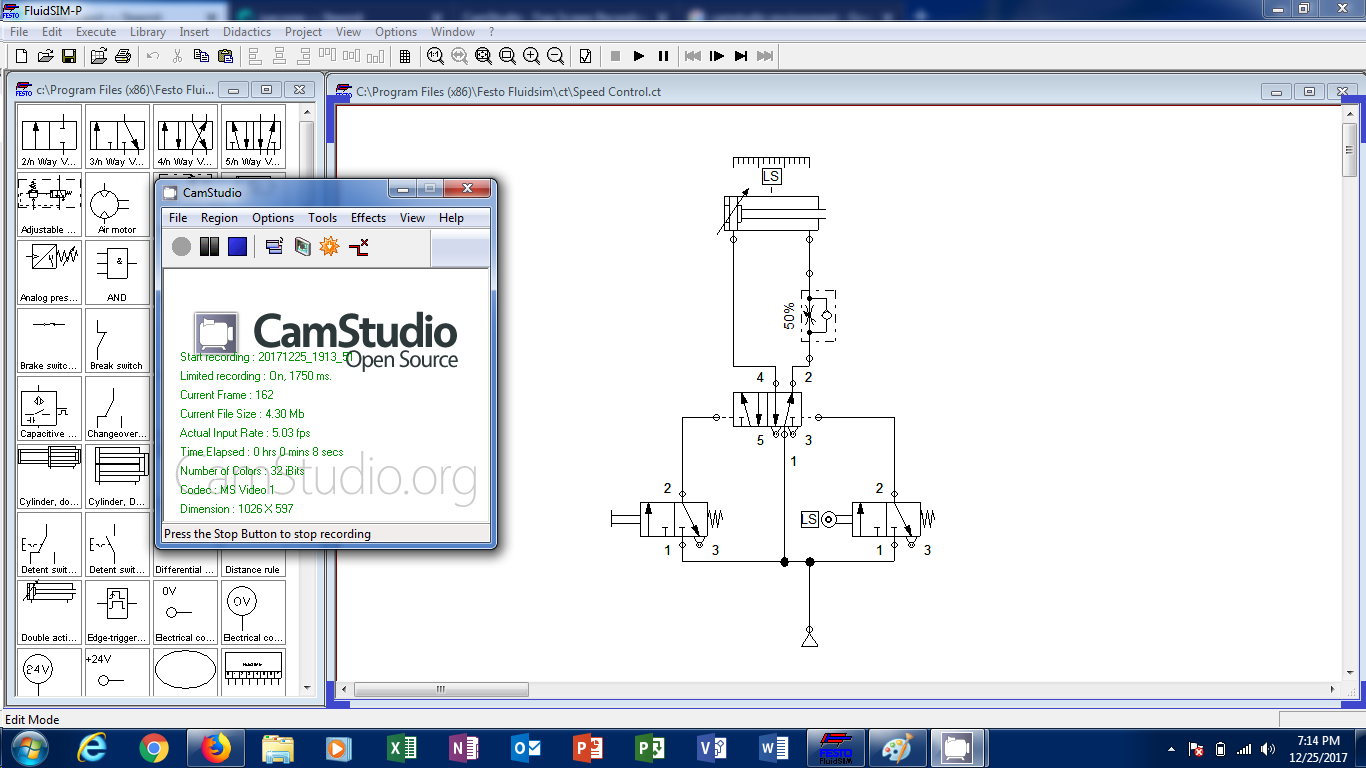
Task: Click 'Current Frame : 162' text in CamStudio
Action: [226, 395]
